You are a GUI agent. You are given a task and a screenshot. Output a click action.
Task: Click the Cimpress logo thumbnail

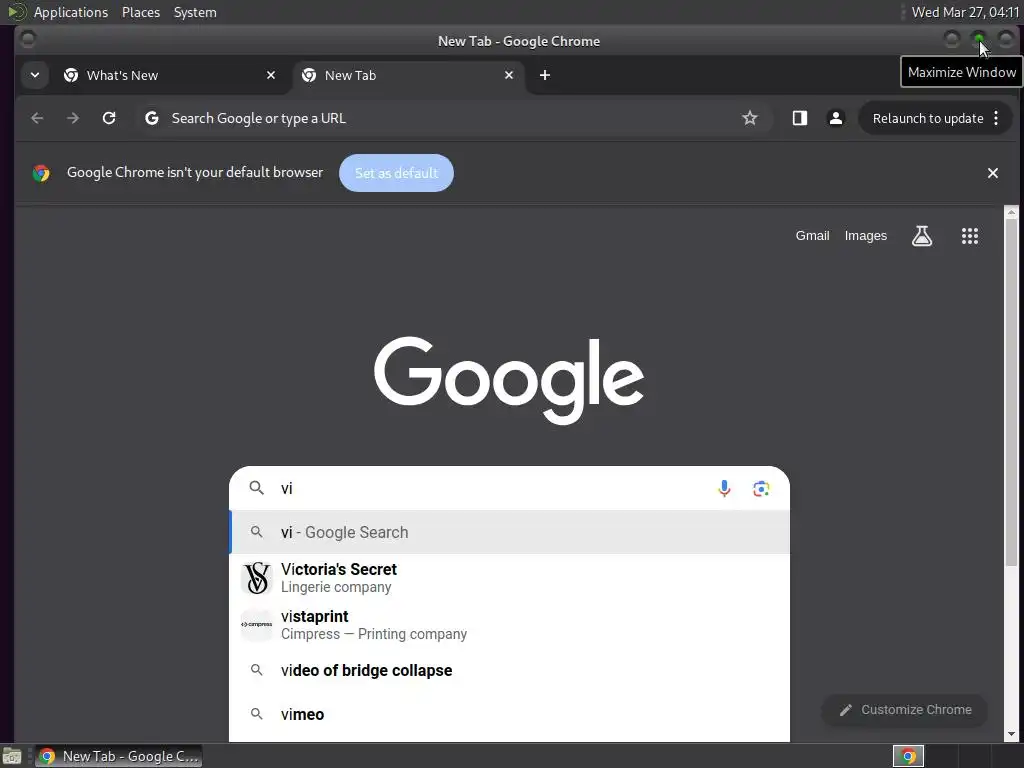[x=257, y=625]
